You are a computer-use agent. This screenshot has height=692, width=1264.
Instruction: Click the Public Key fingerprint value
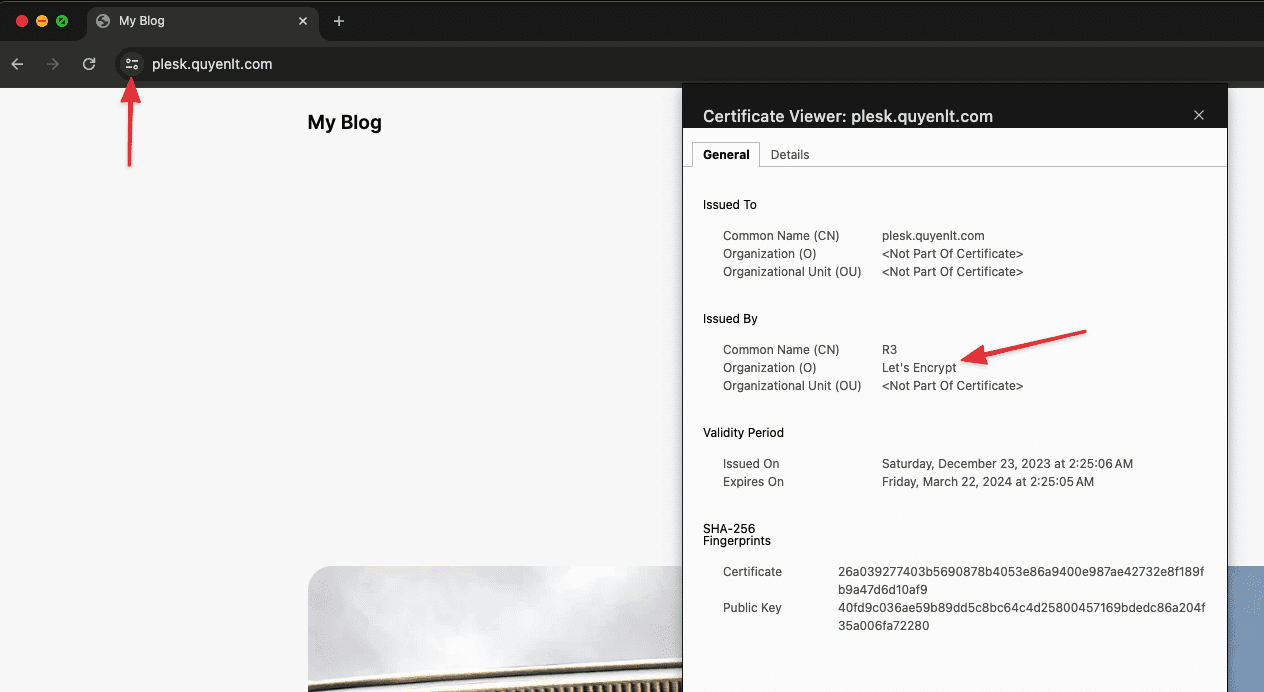(x=1020, y=616)
